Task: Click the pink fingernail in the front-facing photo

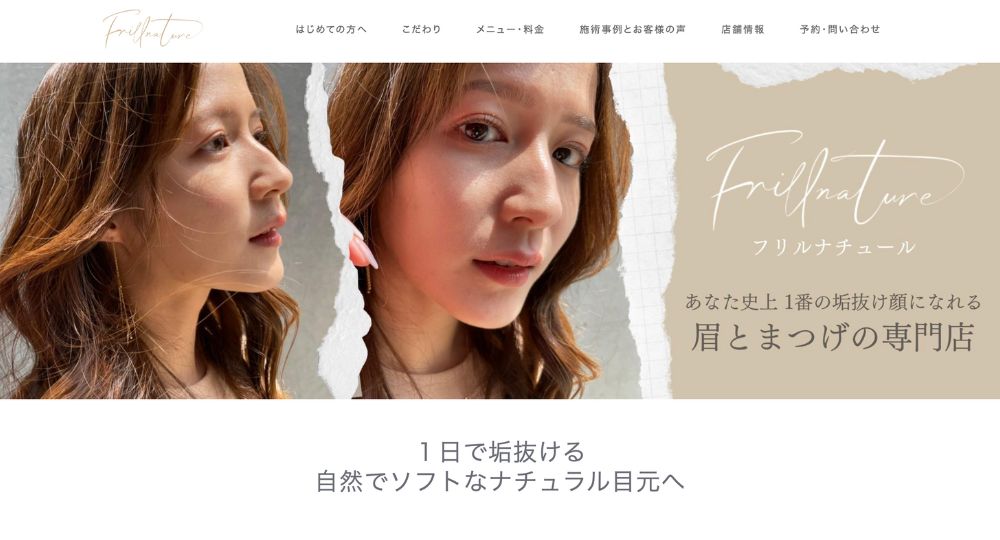Action: 362,248
